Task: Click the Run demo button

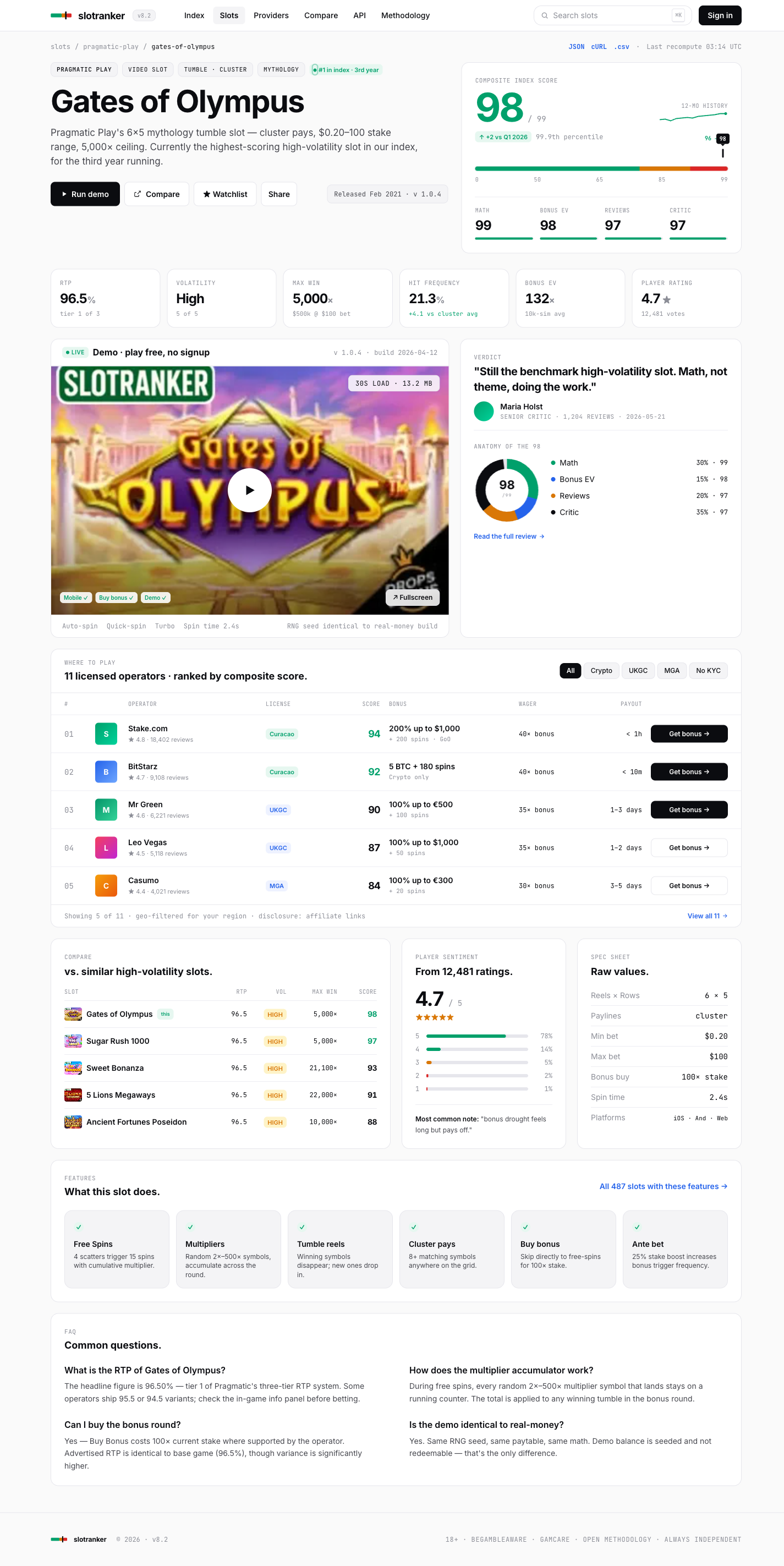Action: (x=85, y=194)
